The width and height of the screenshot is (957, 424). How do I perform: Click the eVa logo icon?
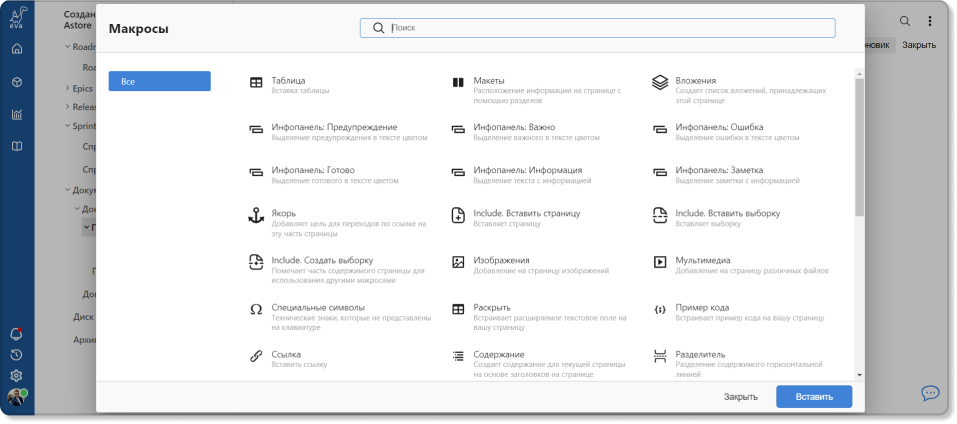pos(17,17)
